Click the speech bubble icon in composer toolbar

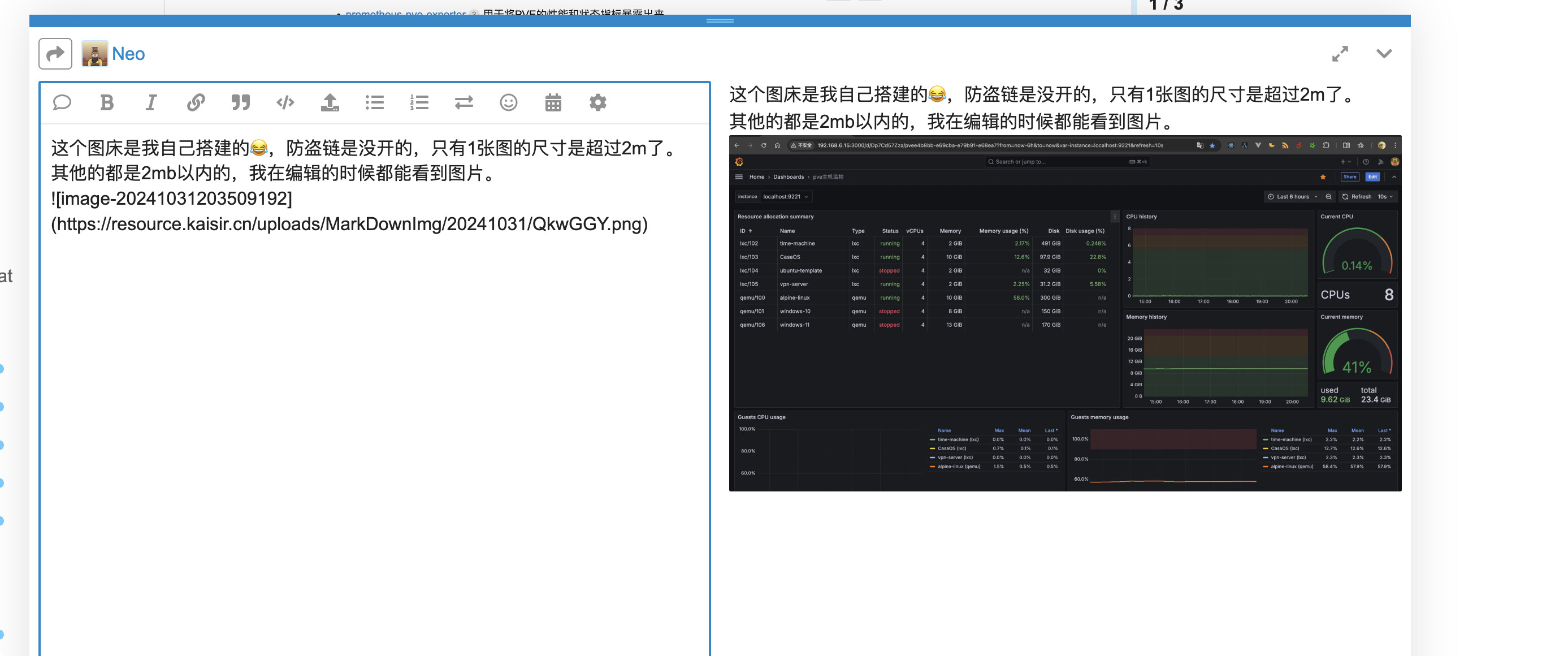tap(62, 102)
